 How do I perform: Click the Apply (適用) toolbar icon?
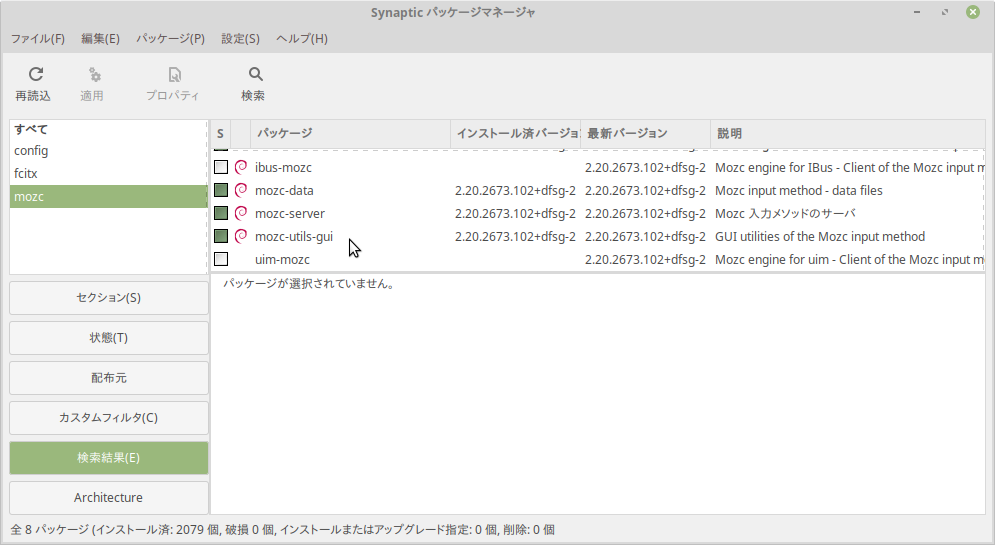coord(94,74)
